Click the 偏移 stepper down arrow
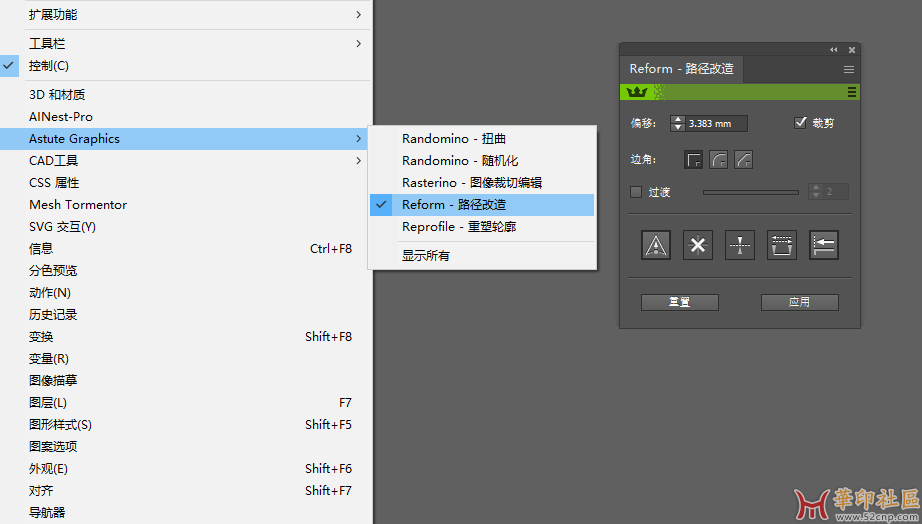922x524 pixels. click(x=678, y=127)
